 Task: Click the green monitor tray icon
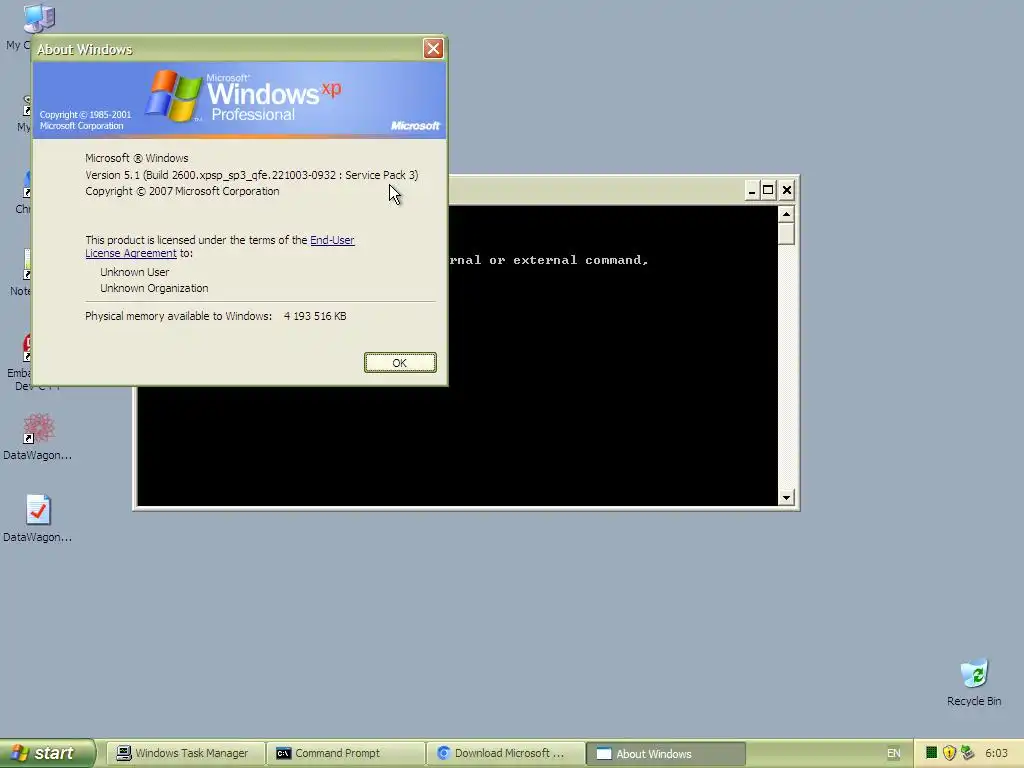click(932, 752)
